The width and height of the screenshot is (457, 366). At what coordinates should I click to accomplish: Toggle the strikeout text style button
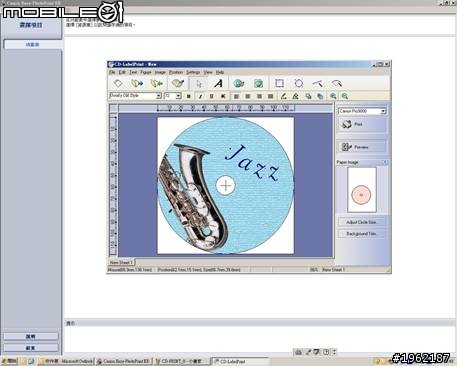click(x=223, y=96)
